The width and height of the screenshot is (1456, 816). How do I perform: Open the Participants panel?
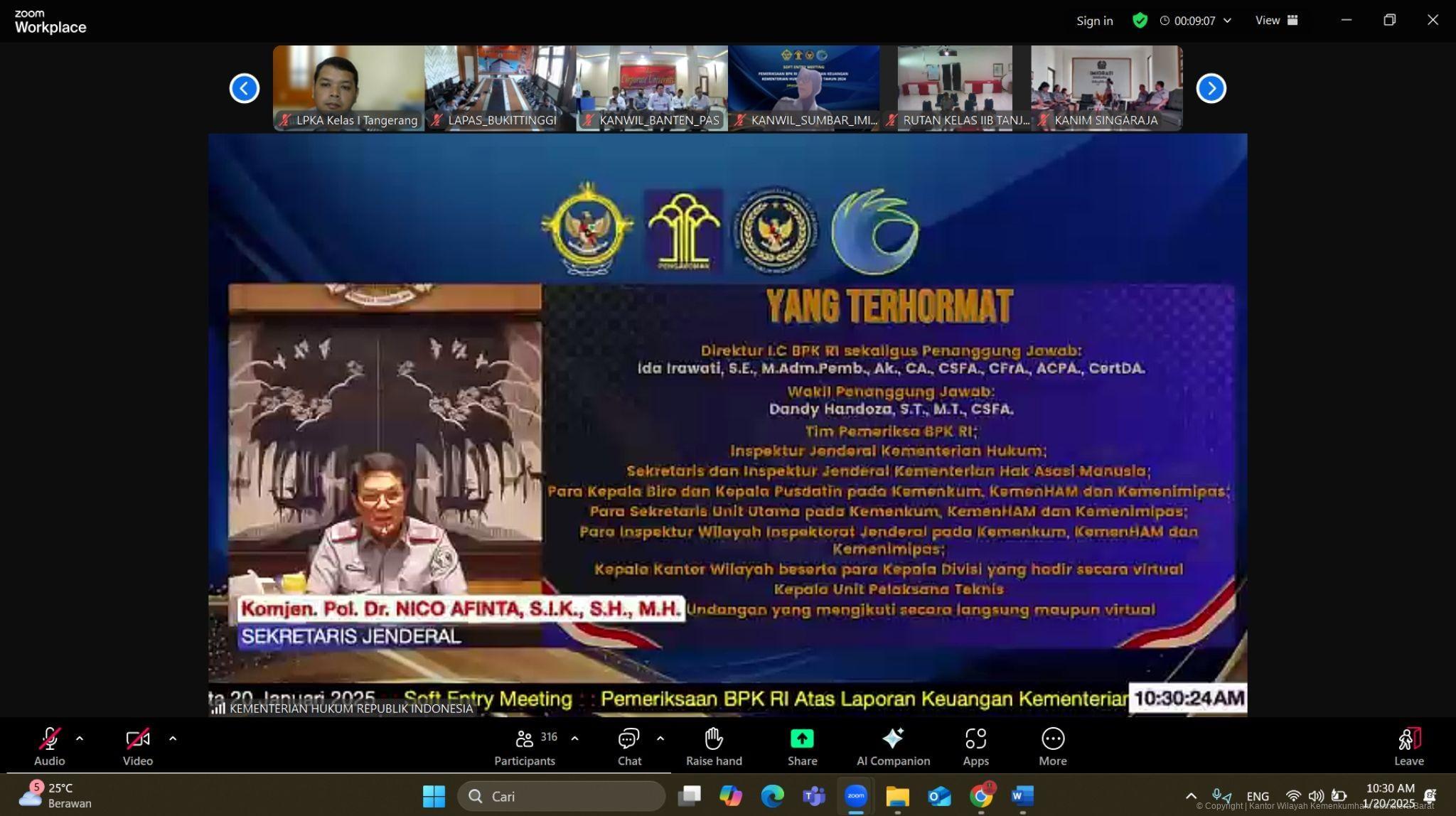(x=525, y=746)
